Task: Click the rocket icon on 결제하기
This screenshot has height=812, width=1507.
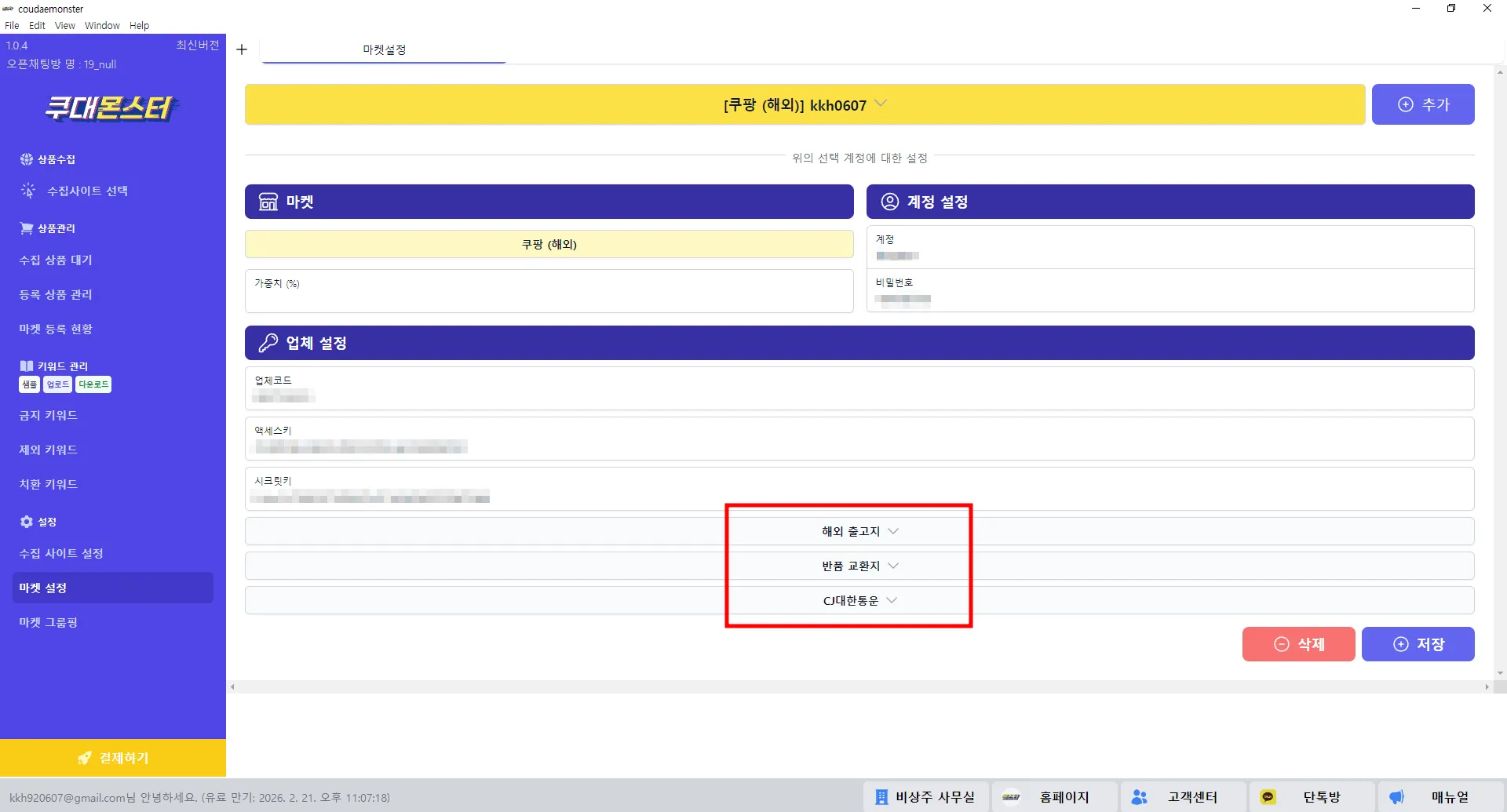Action: coord(85,758)
